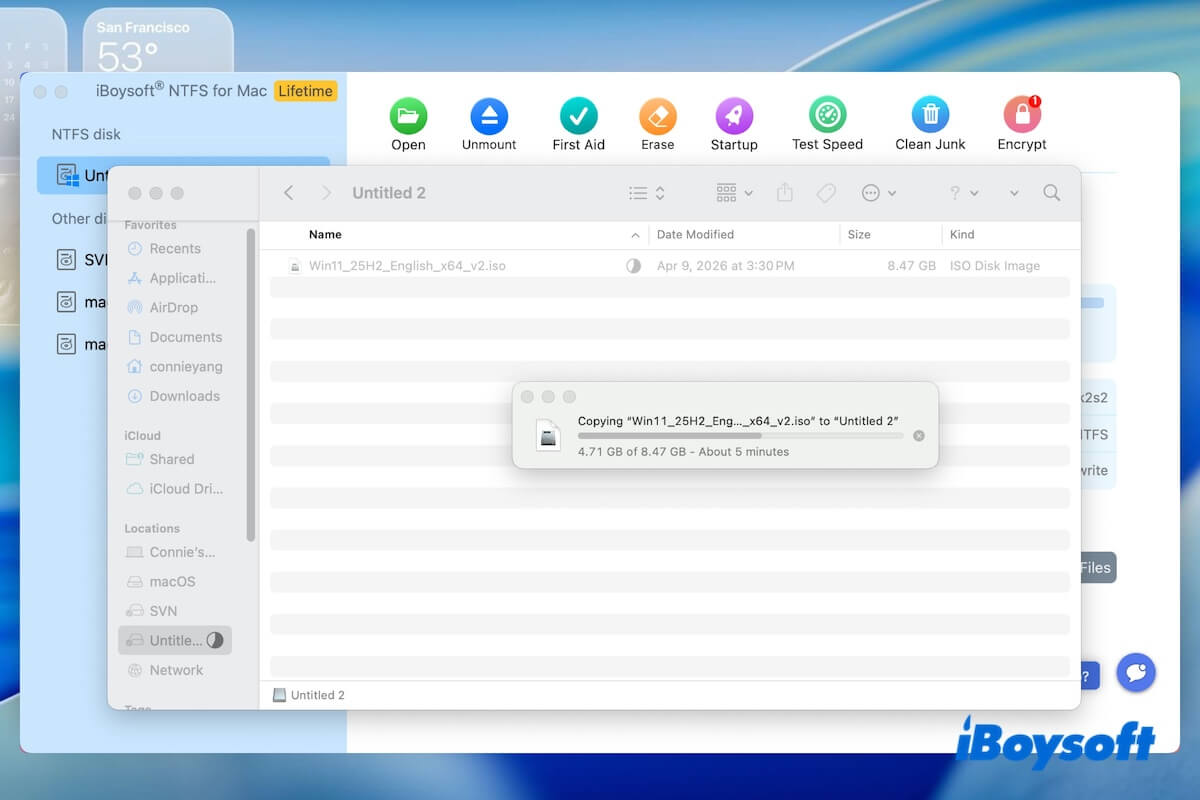
Task: Select Untitled volume in Finder Locations
Action: 175,640
